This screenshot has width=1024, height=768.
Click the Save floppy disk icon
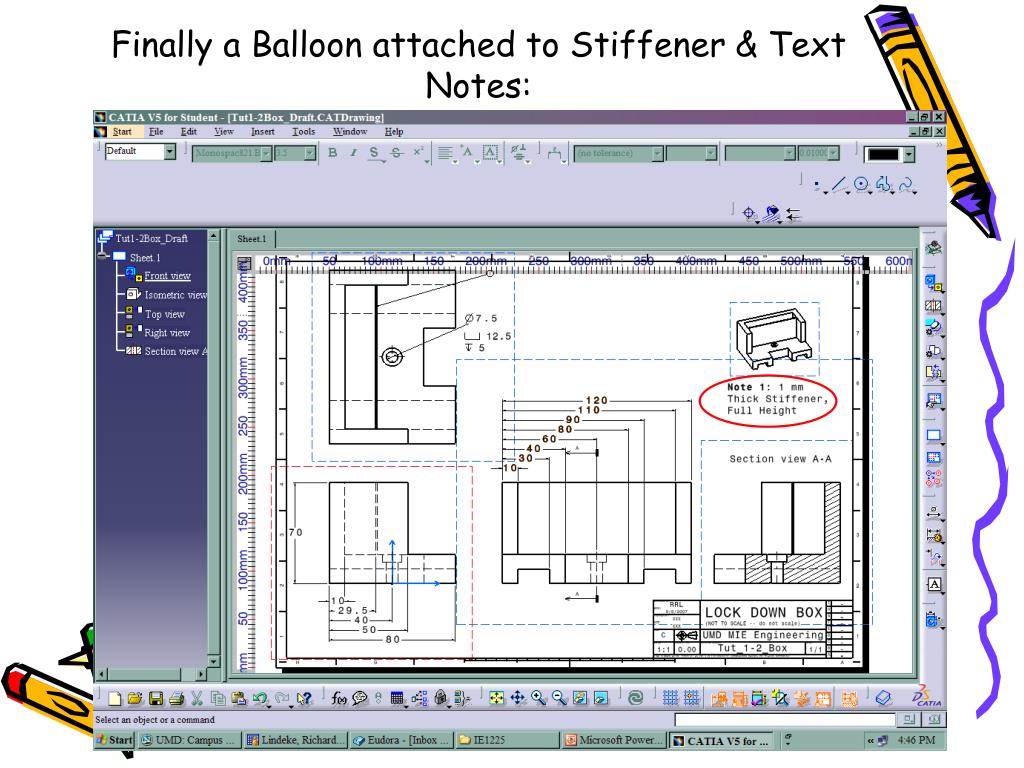(156, 698)
